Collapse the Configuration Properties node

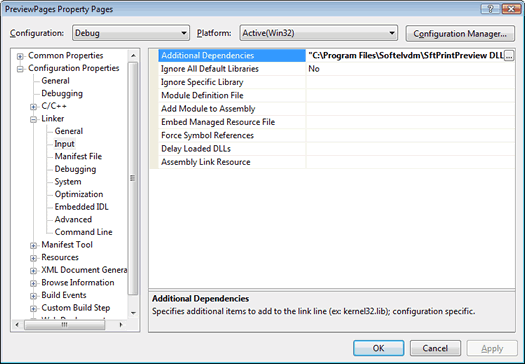(x=20, y=69)
